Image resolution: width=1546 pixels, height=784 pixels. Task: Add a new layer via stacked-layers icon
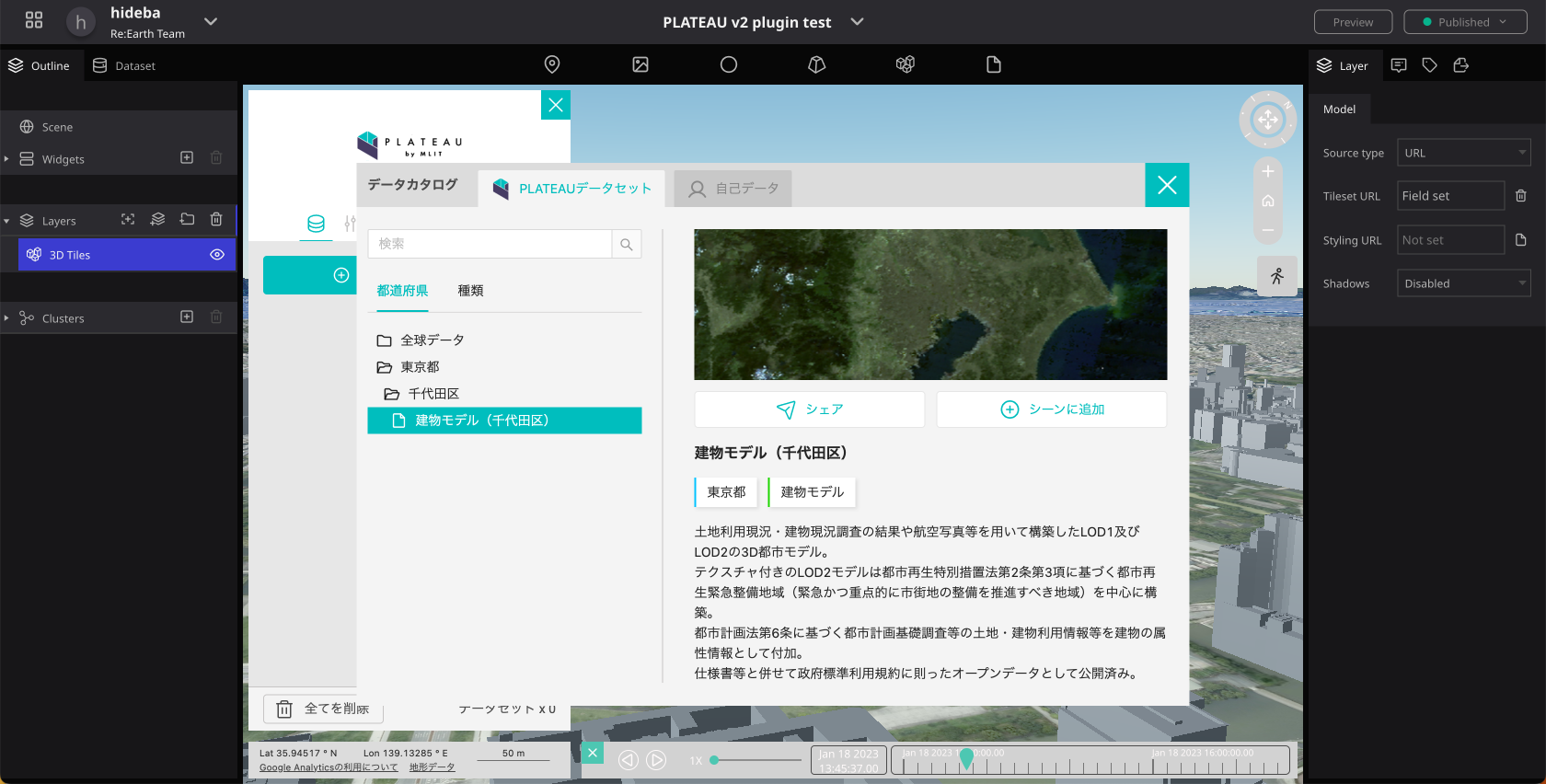pyautogui.click(x=158, y=219)
